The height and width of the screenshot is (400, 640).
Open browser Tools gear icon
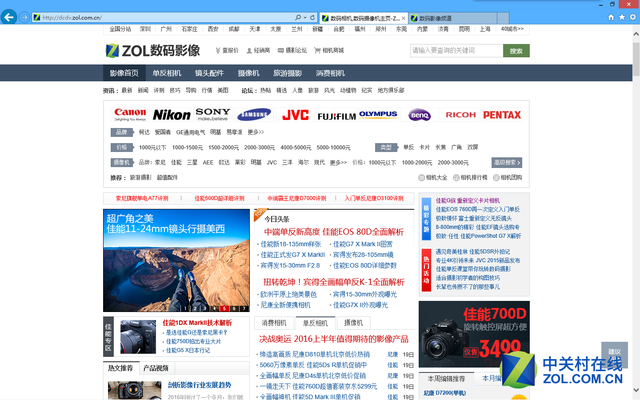pos(633,17)
